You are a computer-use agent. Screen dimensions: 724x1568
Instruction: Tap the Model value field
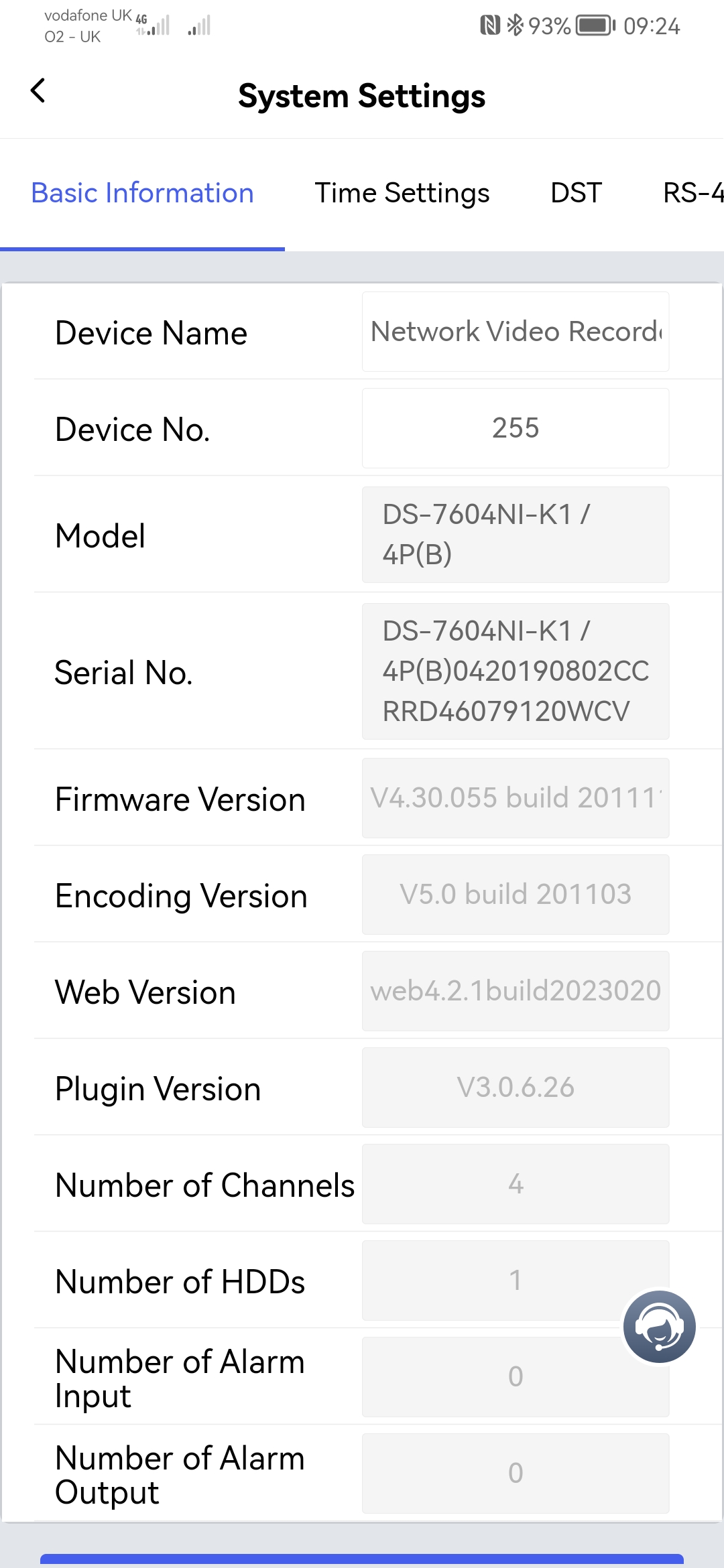(x=516, y=534)
